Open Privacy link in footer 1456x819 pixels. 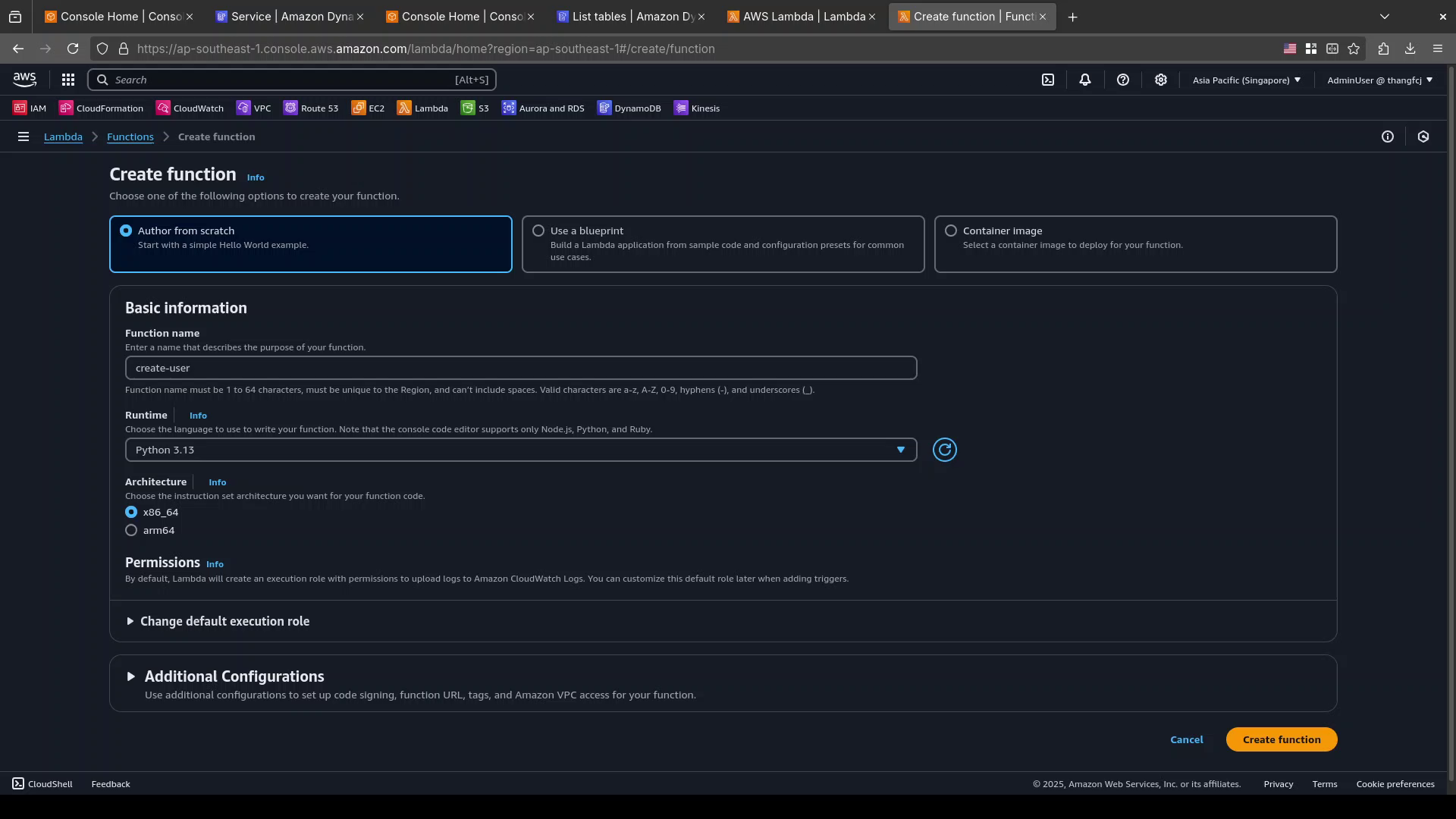point(1278,784)
